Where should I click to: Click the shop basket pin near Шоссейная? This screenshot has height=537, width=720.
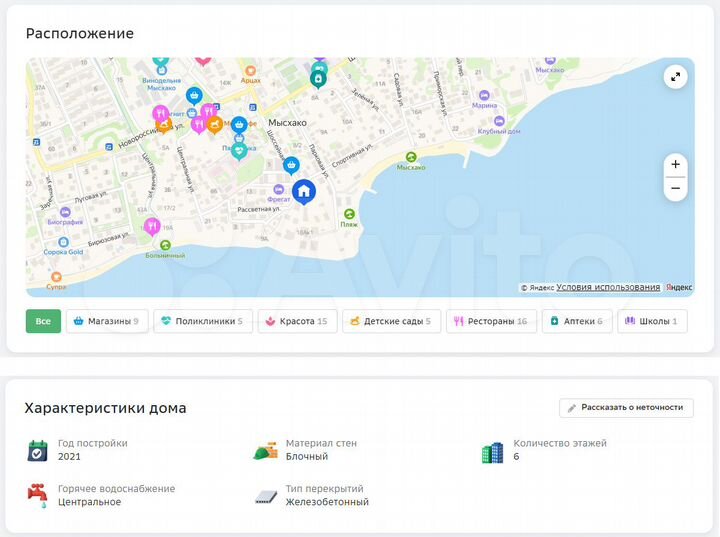(x=291, y=165)
